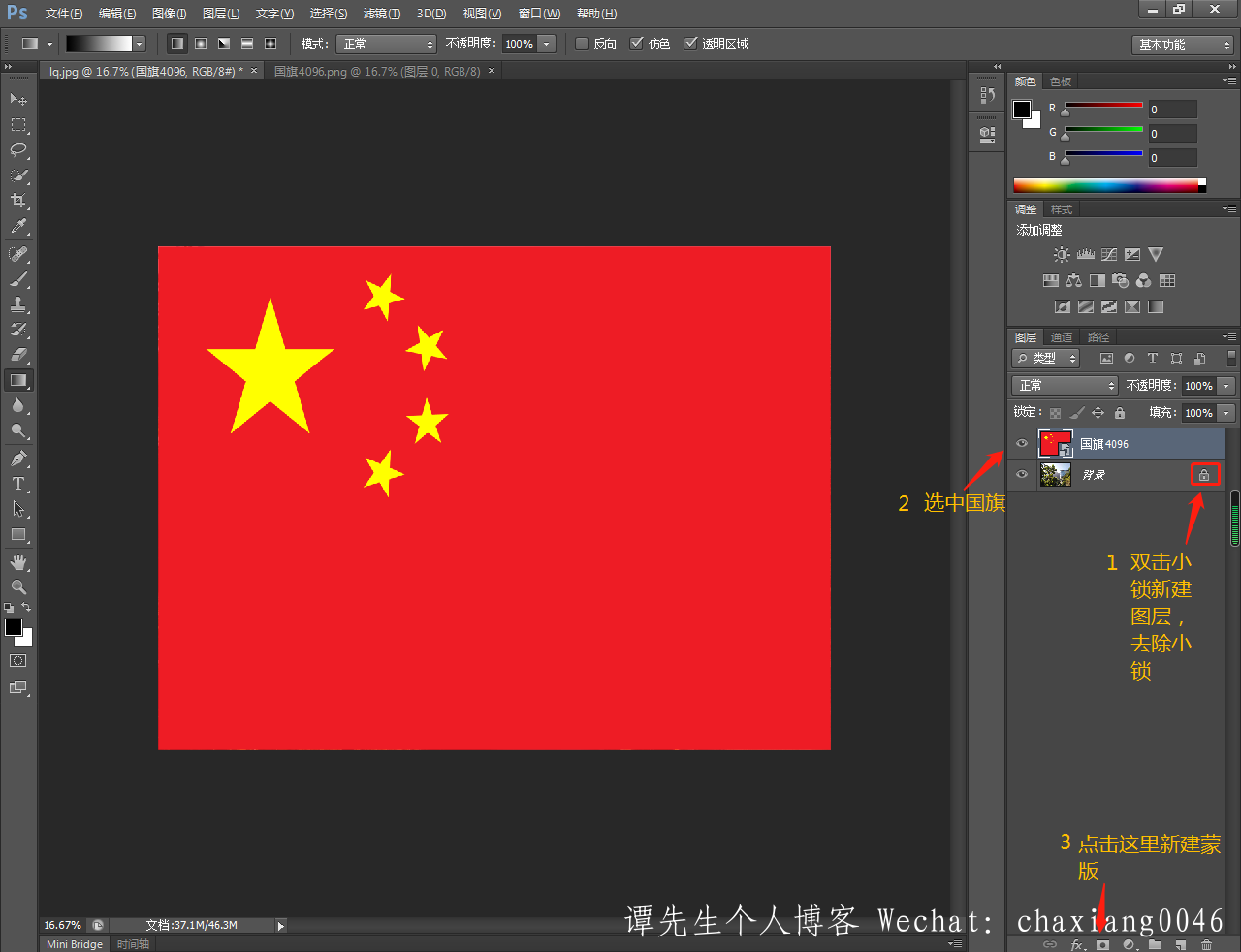Enable the 反向 (Reverse) checkbox
The image size is (1241, 952).
pyautogui.click(x=582, y=44)
